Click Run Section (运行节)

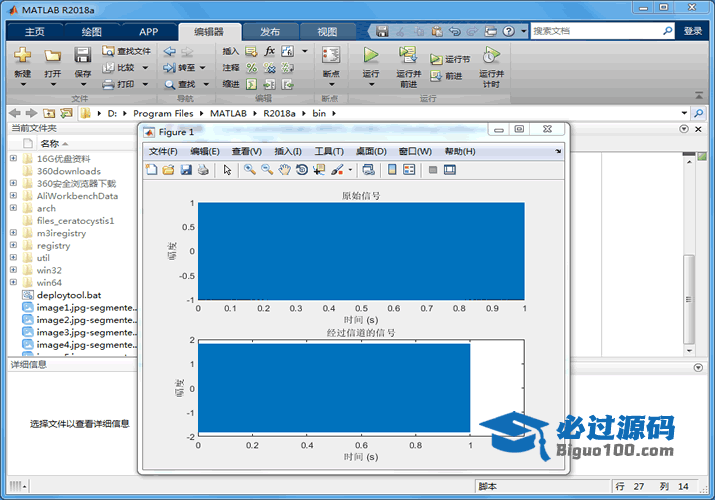(x=450, y=59)
